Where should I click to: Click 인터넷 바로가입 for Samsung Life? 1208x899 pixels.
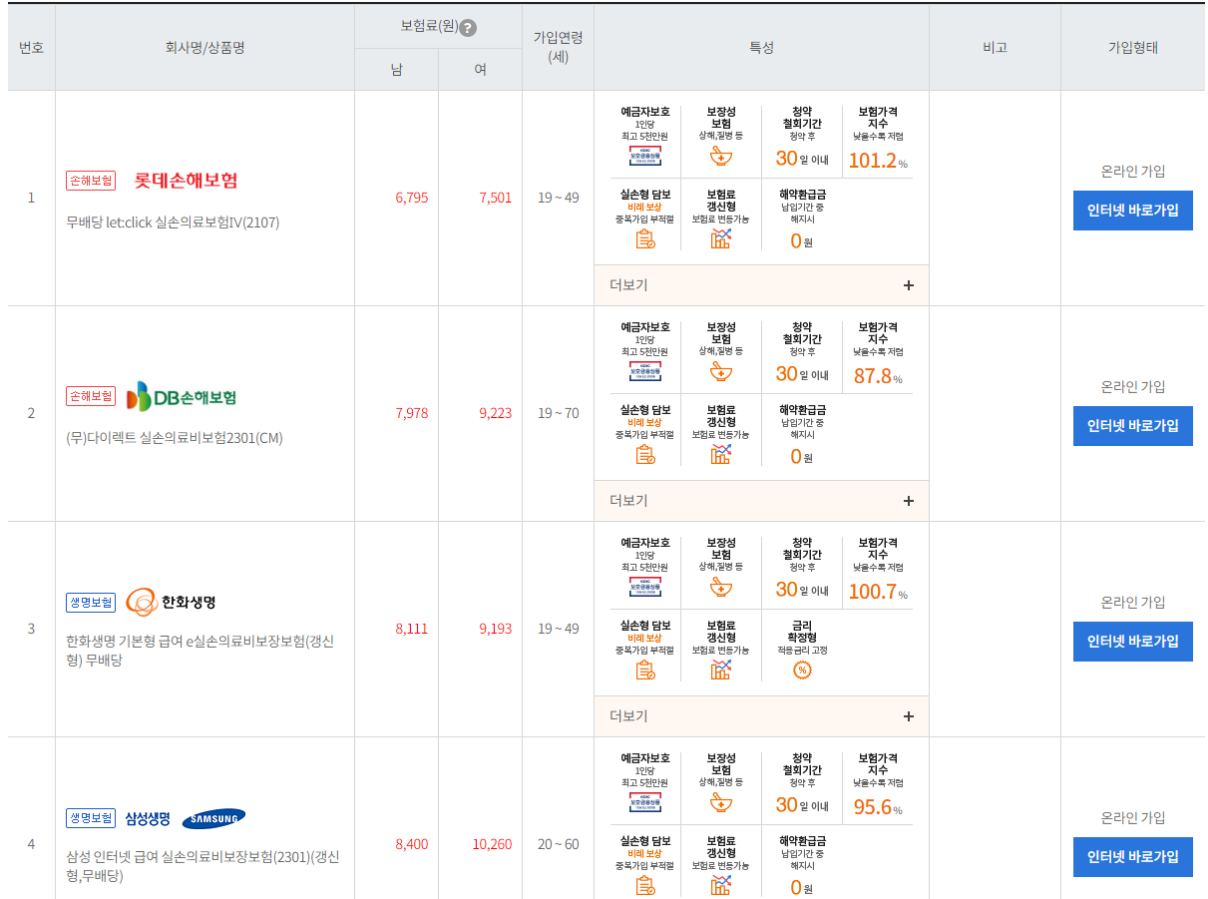point(1133,857)
